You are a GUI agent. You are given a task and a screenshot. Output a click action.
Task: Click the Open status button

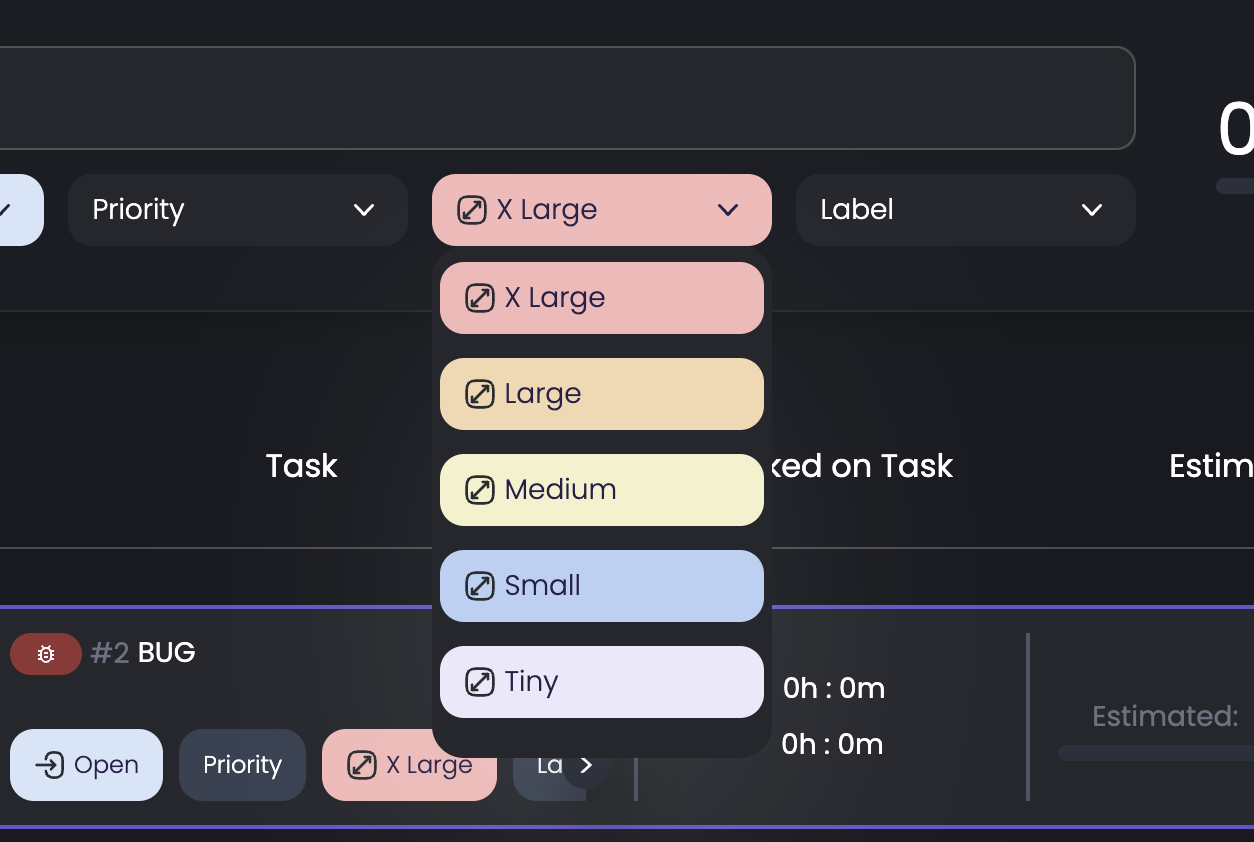[x=86, y=765]
